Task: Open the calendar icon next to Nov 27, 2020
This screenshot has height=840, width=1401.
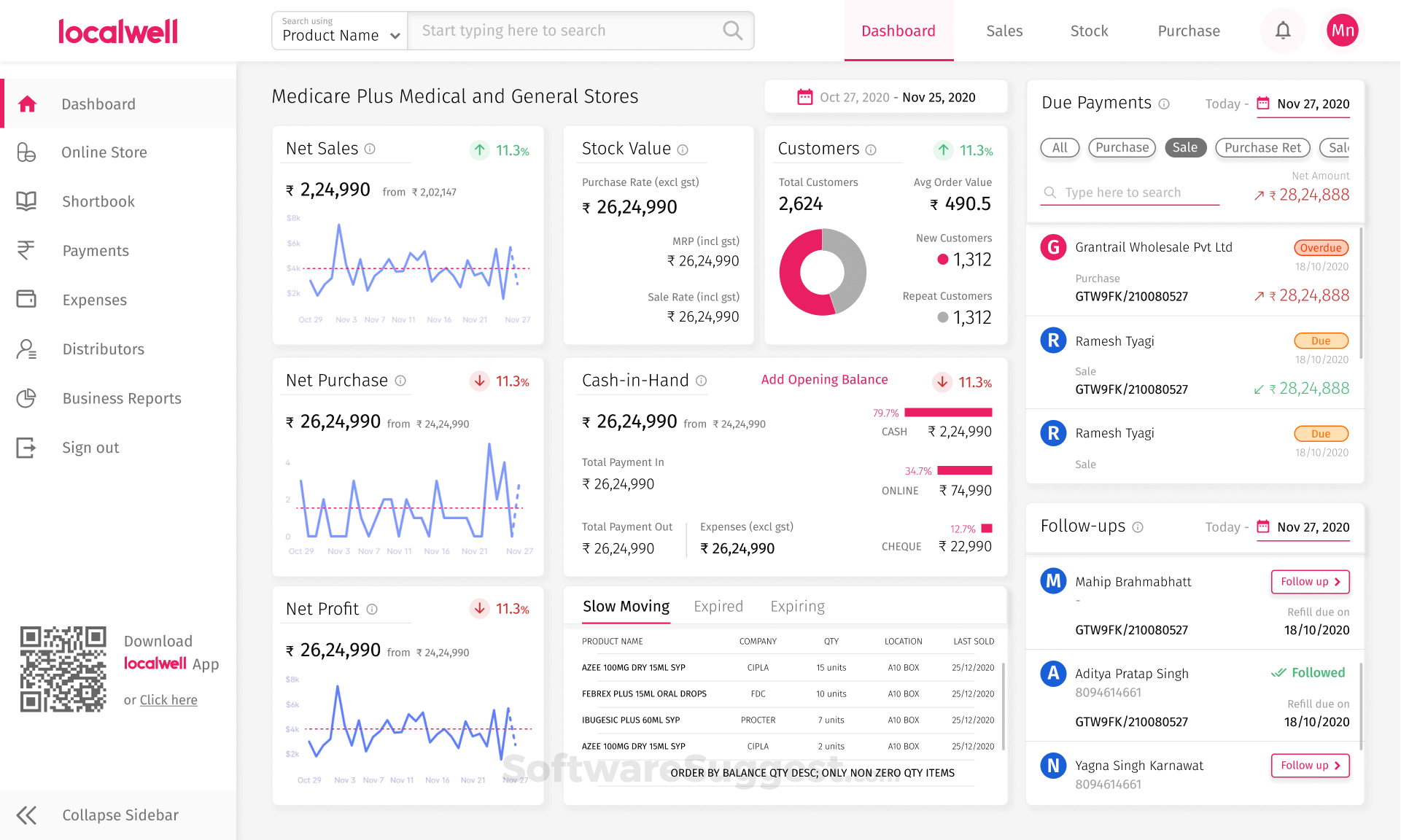Action: 1263,104
